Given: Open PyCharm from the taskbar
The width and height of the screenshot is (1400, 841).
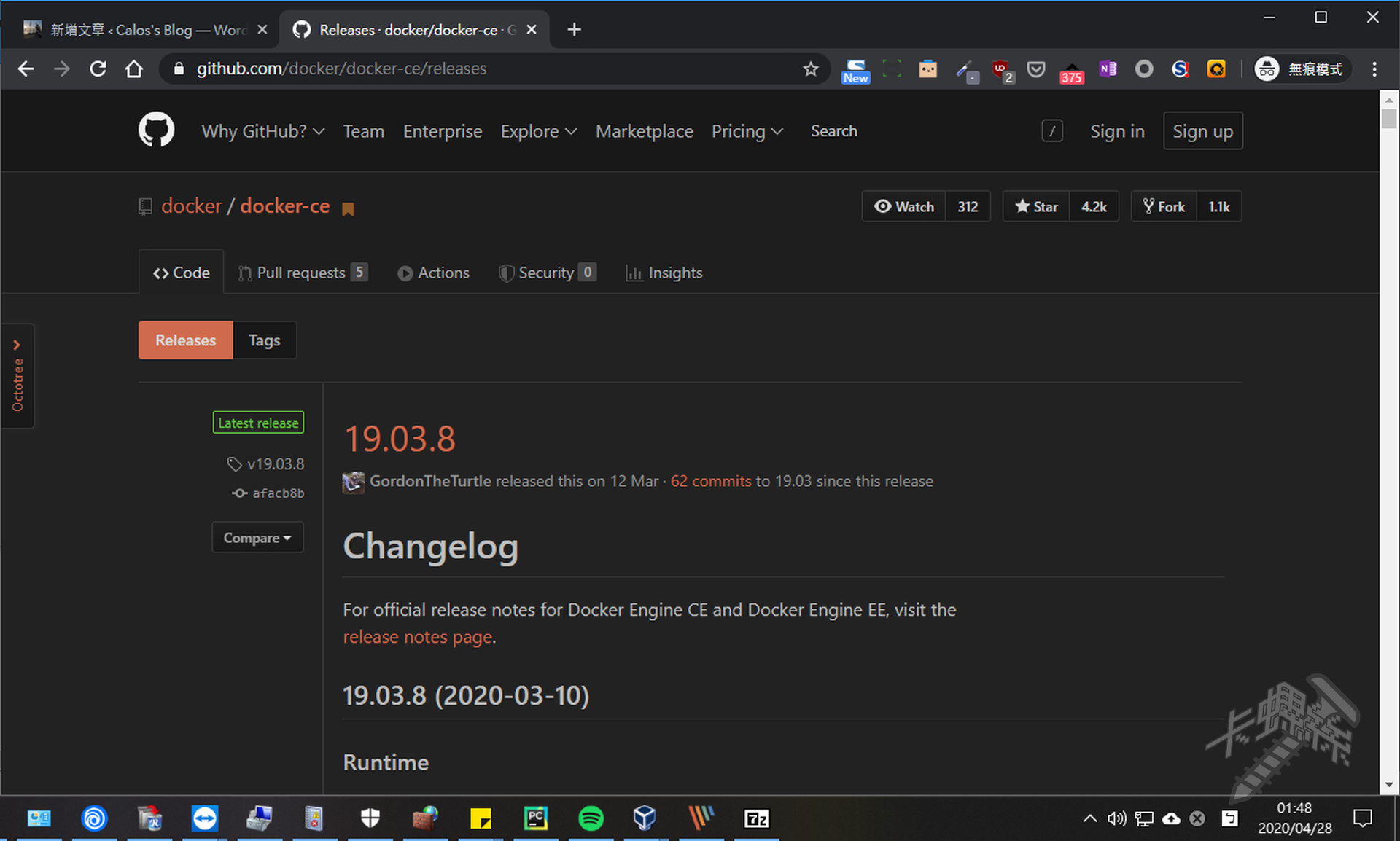Looking at the screenshot, I should (536, 818).
